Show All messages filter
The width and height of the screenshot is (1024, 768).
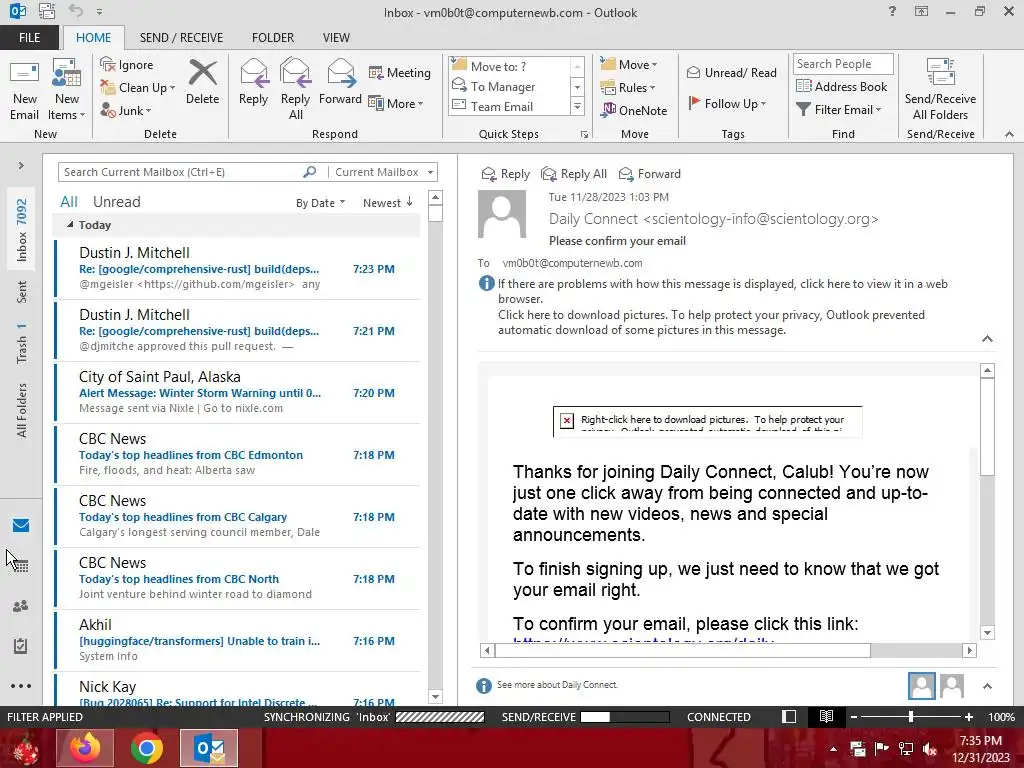click(69, 202)
